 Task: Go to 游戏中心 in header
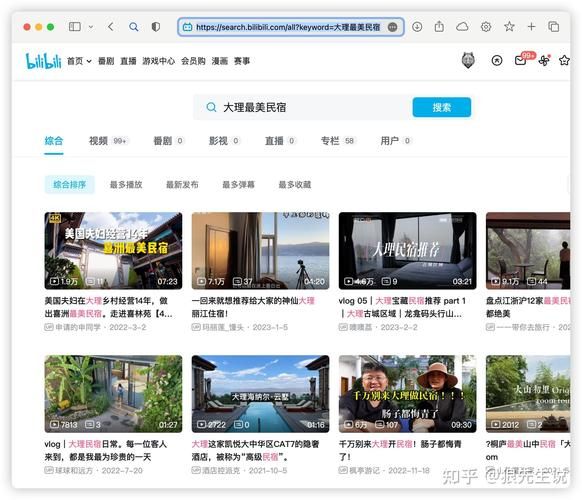158,61
